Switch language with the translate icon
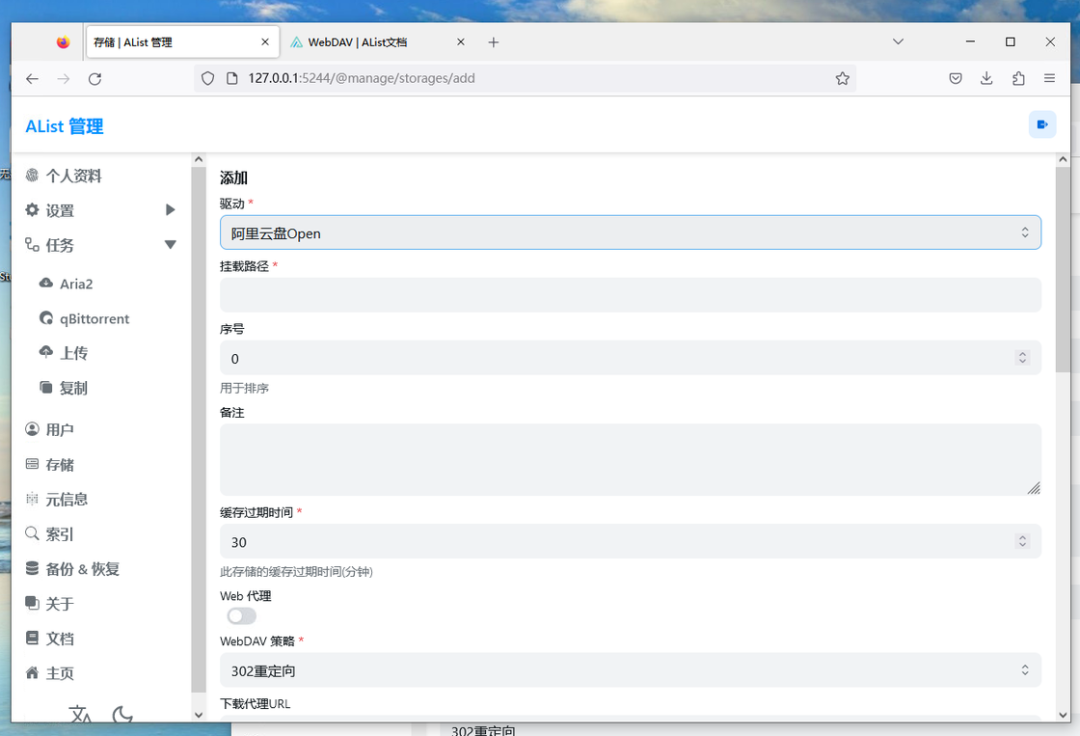Image resolution: width=1080 pixels, height=736 pixels. point(80,715)
